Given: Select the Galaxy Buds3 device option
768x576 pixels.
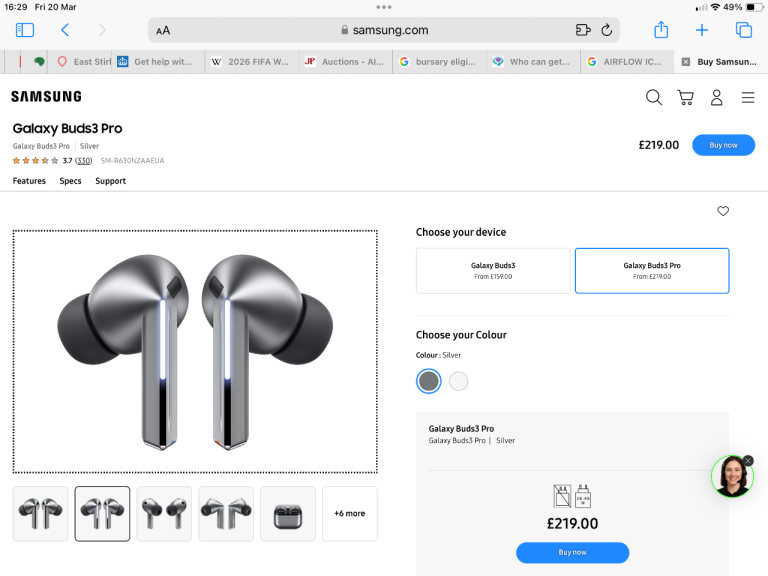Looking at the screenshot, I should pyautogui.click(x=493, y=270).
